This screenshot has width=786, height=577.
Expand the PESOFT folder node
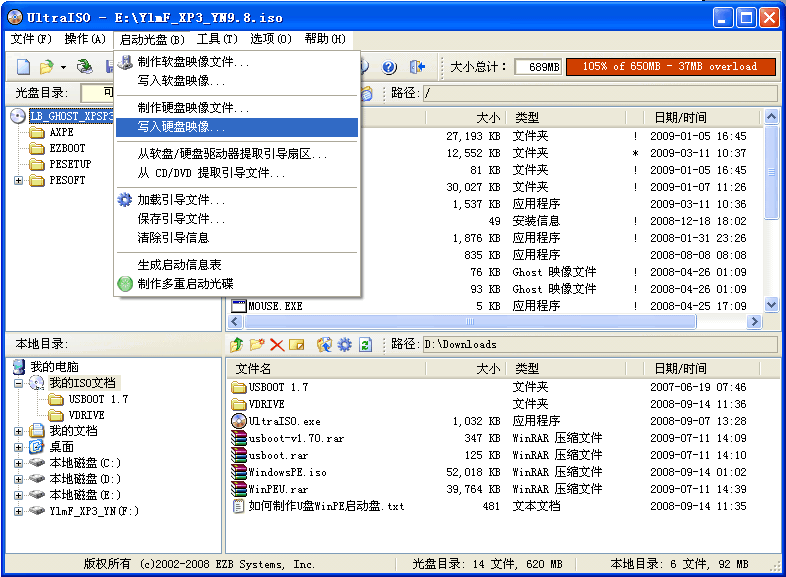(x=19, y=180)
